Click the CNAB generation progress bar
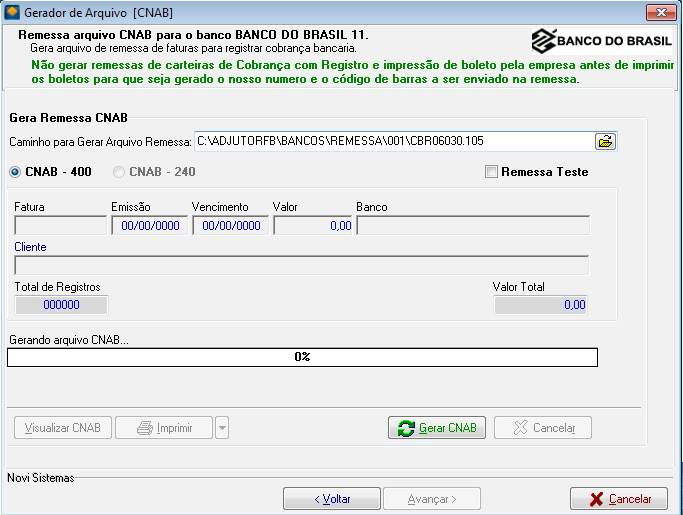 tap(302, 357)
